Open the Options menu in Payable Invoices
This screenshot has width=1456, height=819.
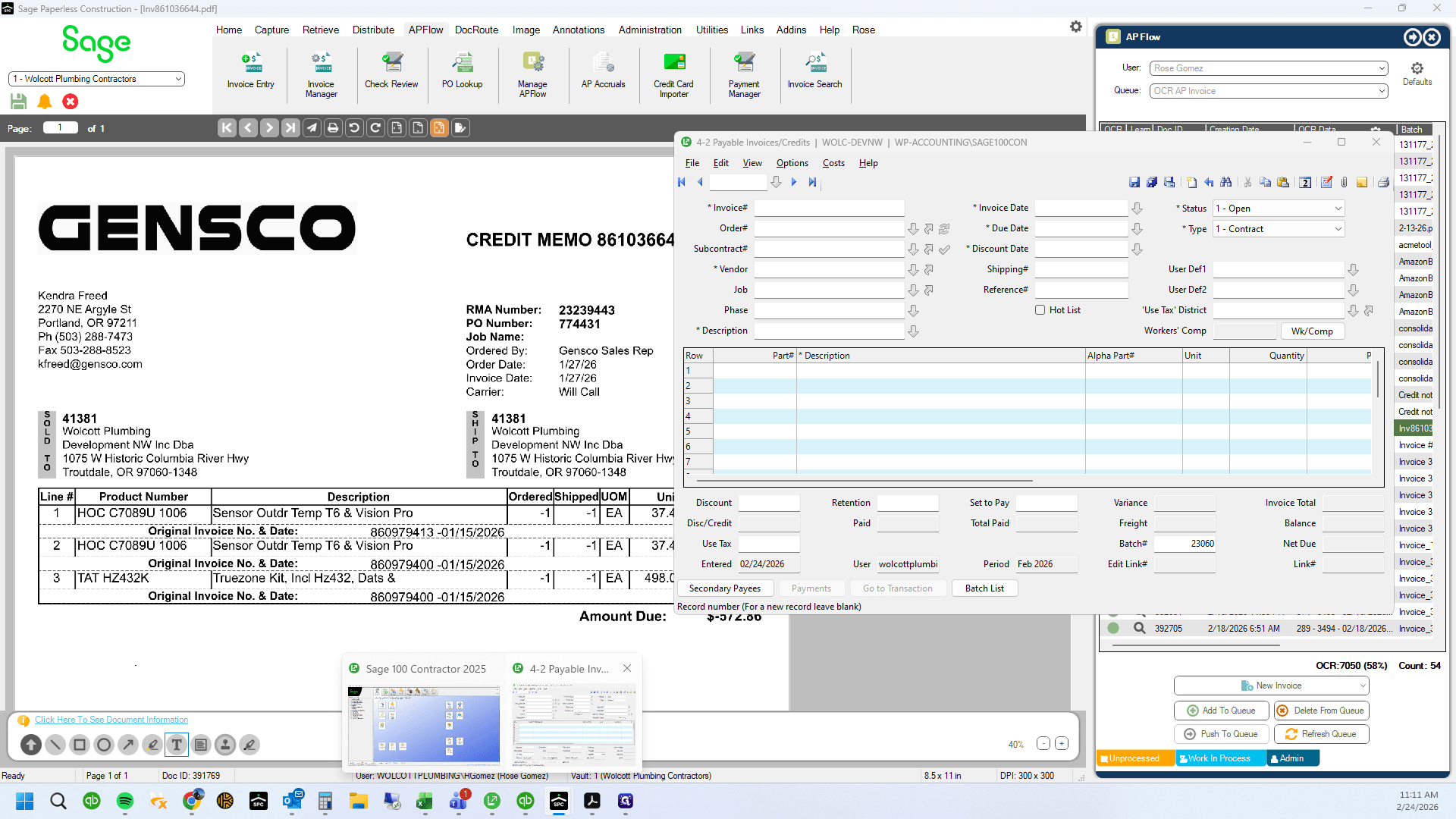(792, 163)
